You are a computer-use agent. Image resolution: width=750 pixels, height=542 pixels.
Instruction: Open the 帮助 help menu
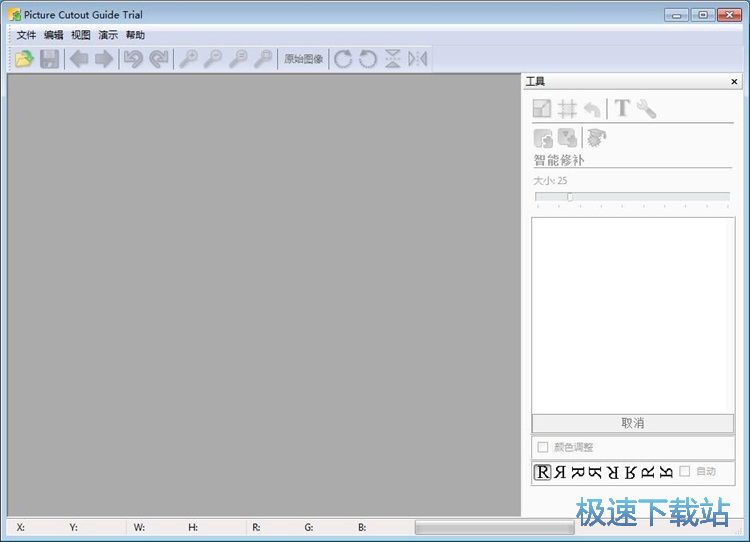click(x=135, y=35)
